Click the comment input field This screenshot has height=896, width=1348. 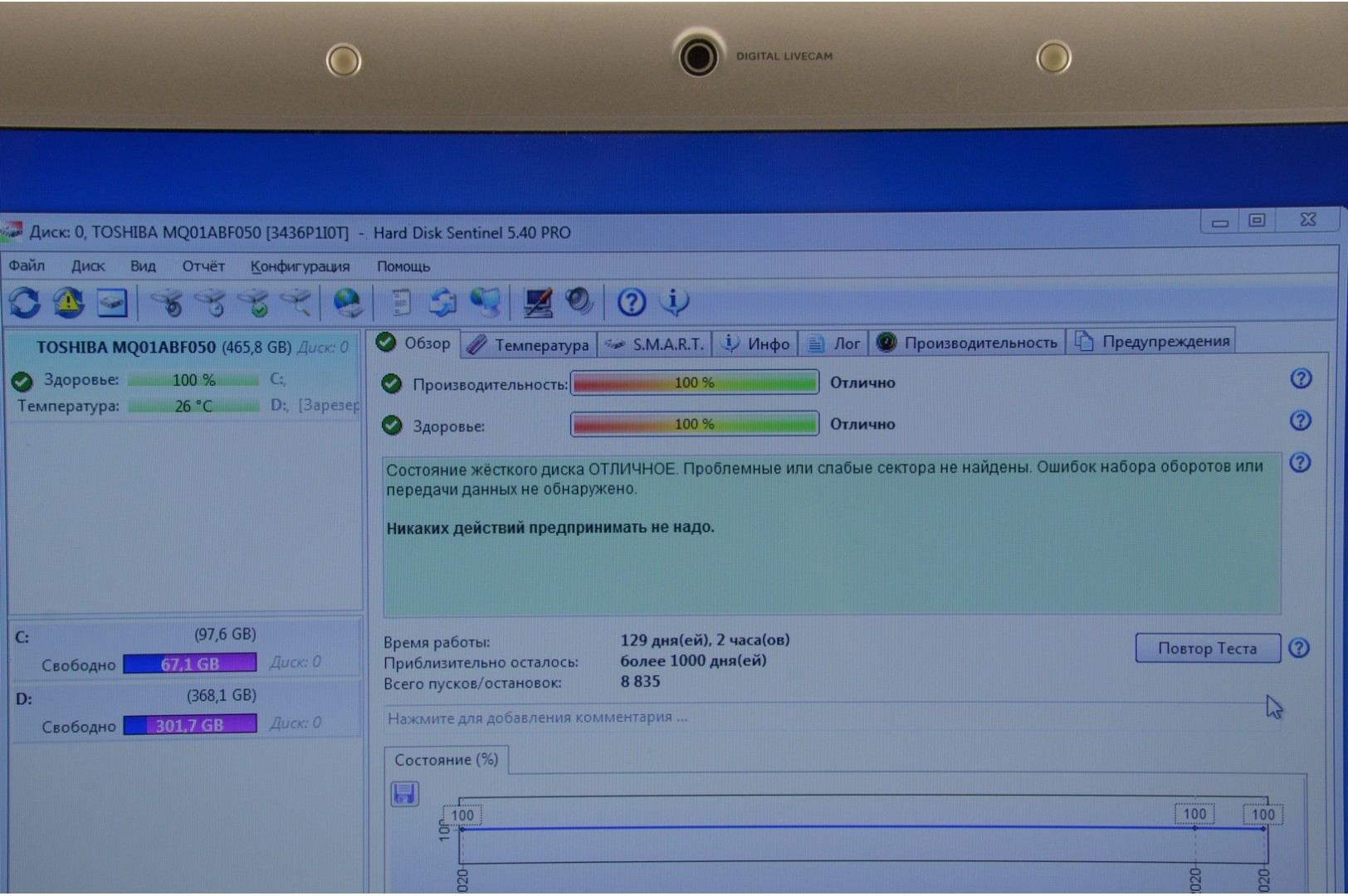[822, 718]
